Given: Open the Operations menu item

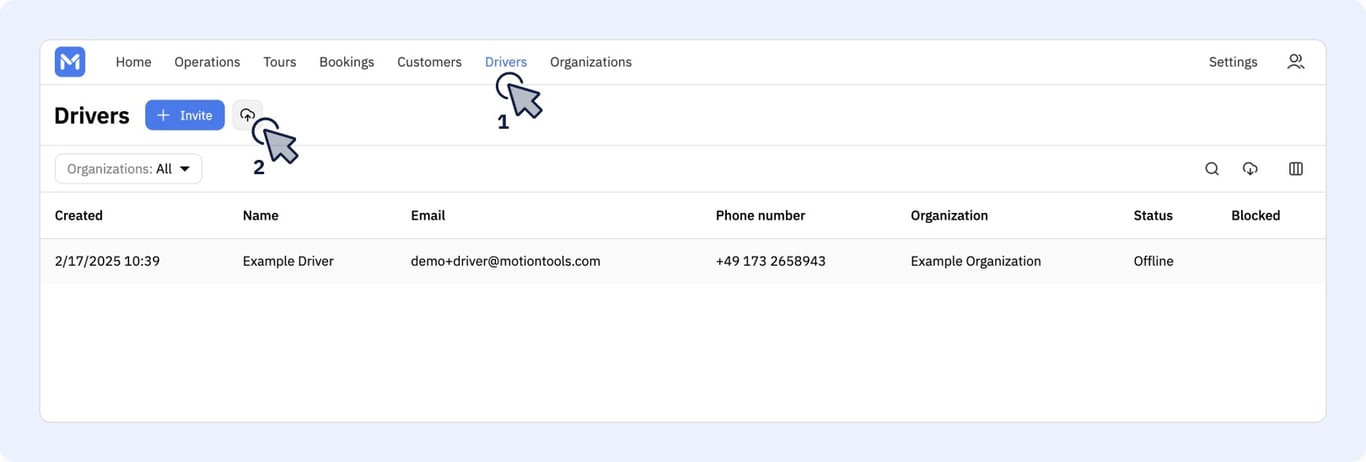Looking at the screenshot, I should click(207, 62).
